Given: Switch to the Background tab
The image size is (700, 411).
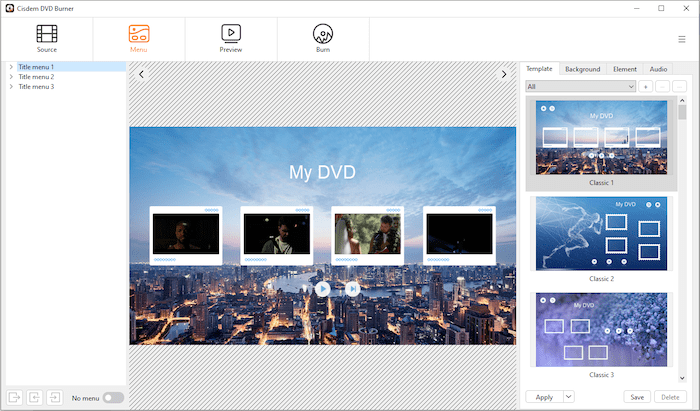Looking at the screenshot, I should (x=582, y=69).
